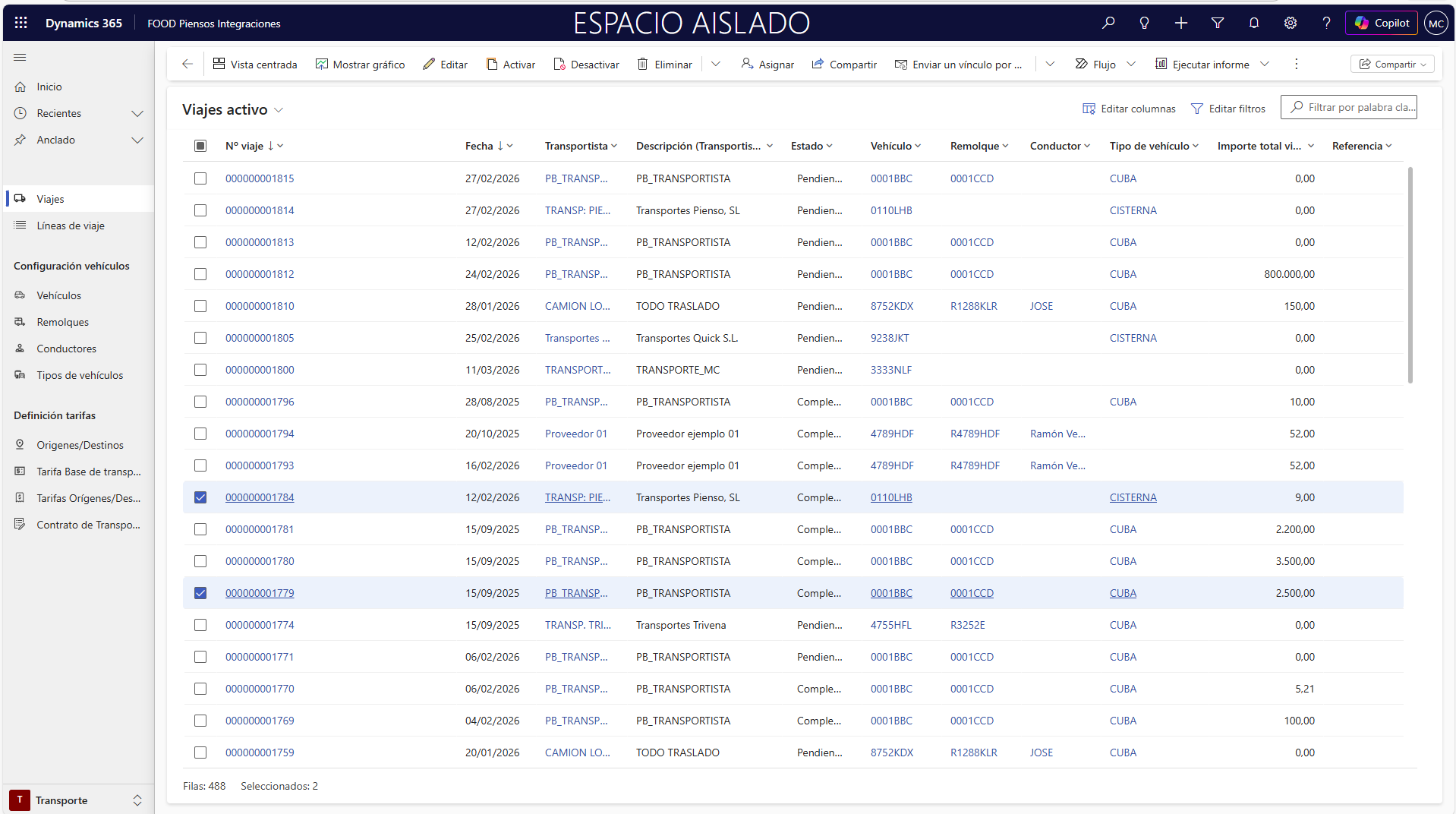The image size is (1456, 814).
Task: Open Vehículos in the left navigation
Action: pos(59,295)
